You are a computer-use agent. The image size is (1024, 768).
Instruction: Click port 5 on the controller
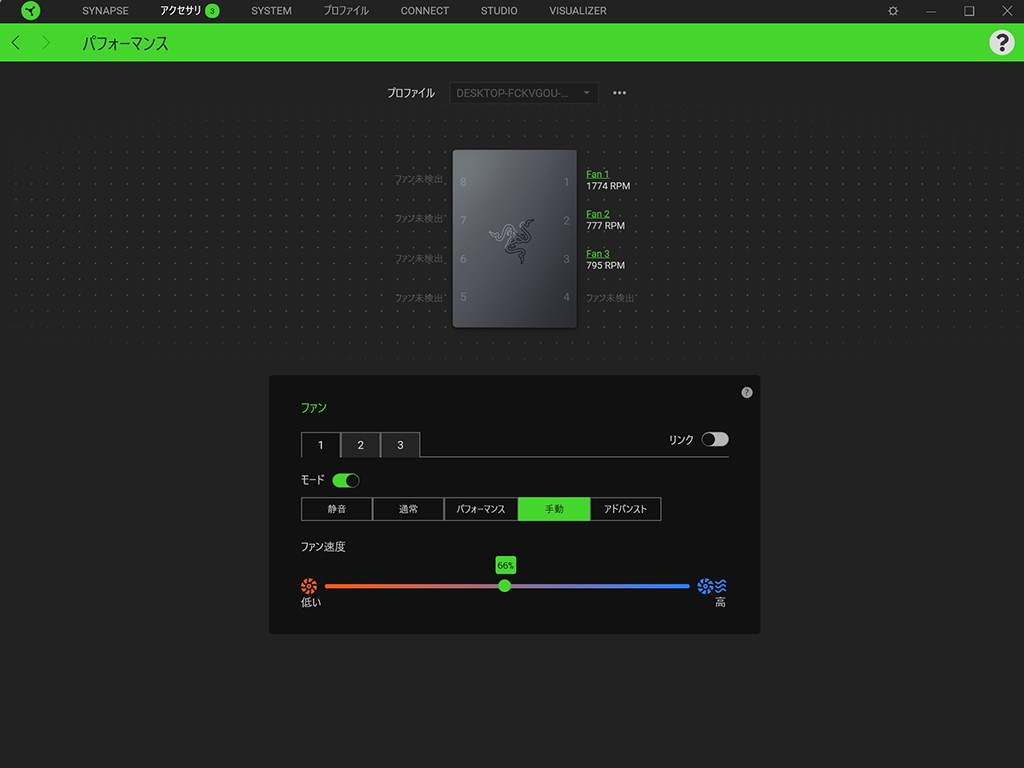(x=463, y=297)
